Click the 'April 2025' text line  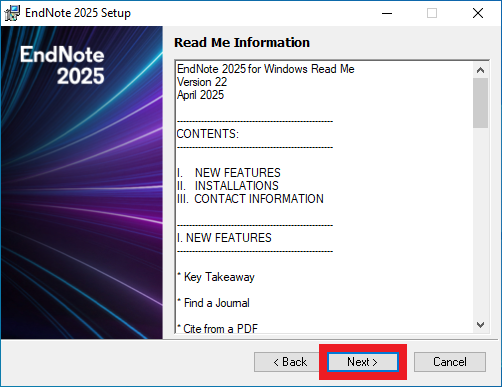coord(201,95)
